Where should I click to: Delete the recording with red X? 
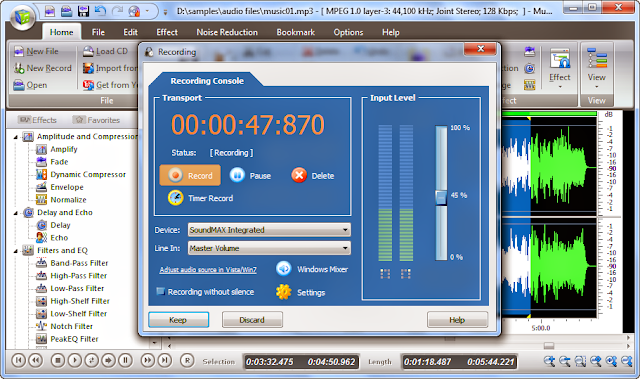pos(313,176)
